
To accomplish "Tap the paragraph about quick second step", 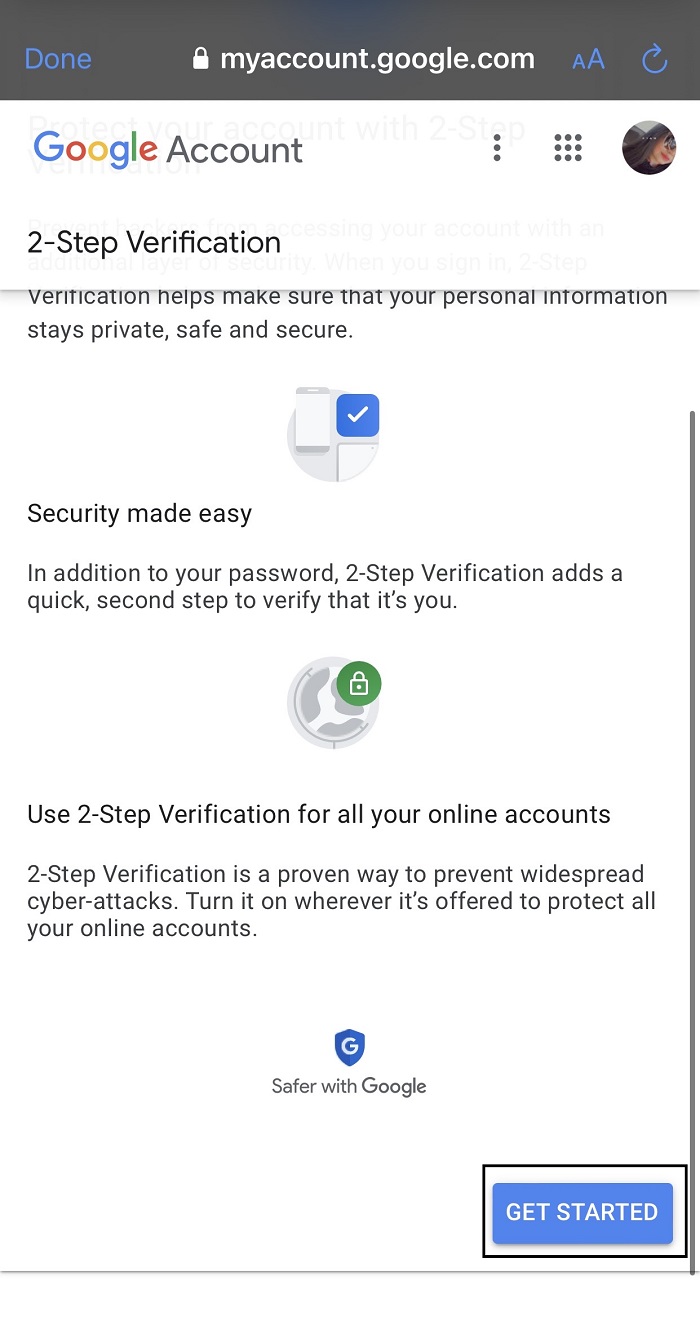I will click(x=325, y=588).
